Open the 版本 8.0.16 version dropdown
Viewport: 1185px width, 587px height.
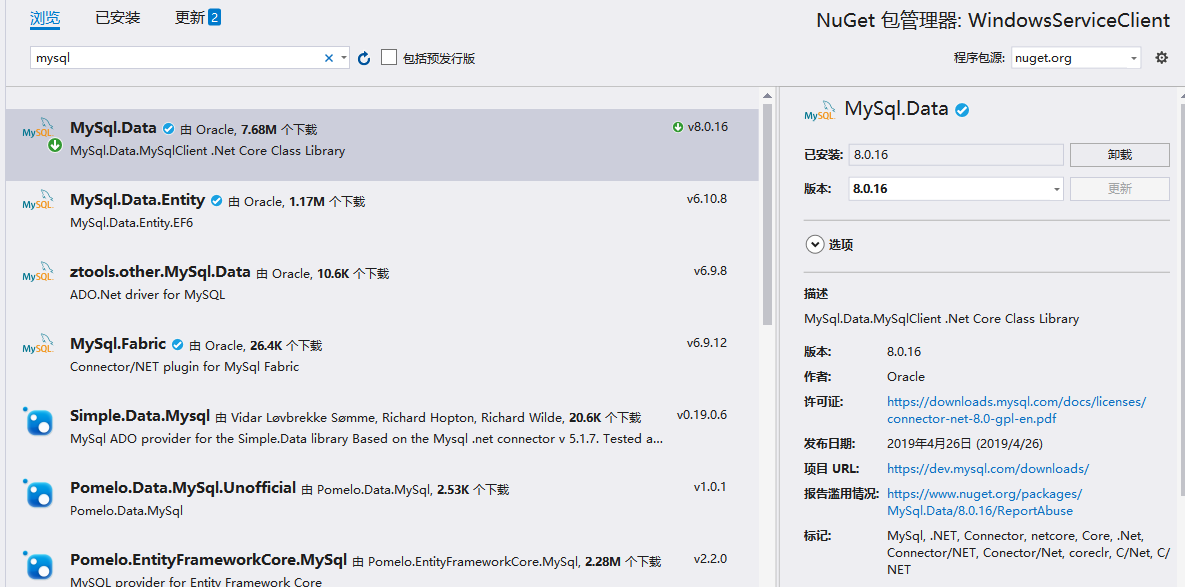coord(956,189)
